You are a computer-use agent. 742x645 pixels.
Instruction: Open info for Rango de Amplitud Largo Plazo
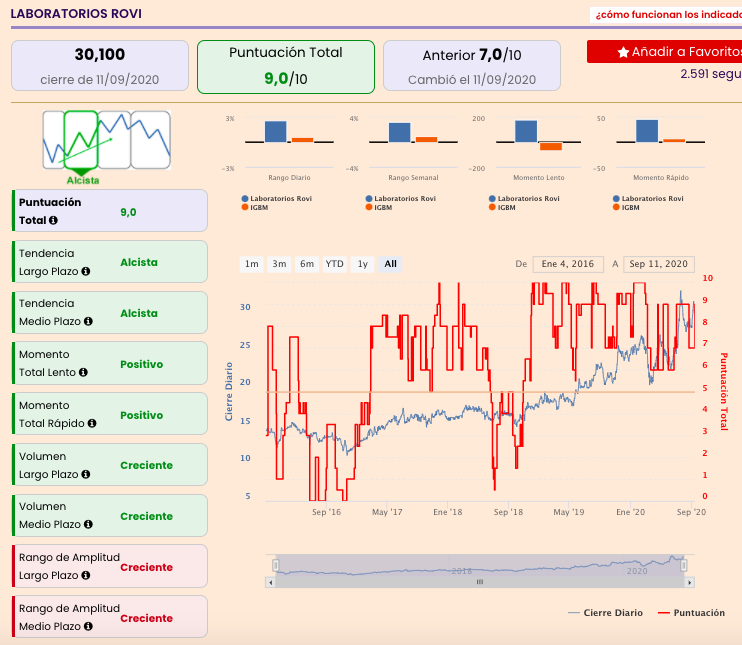point(86,575)
